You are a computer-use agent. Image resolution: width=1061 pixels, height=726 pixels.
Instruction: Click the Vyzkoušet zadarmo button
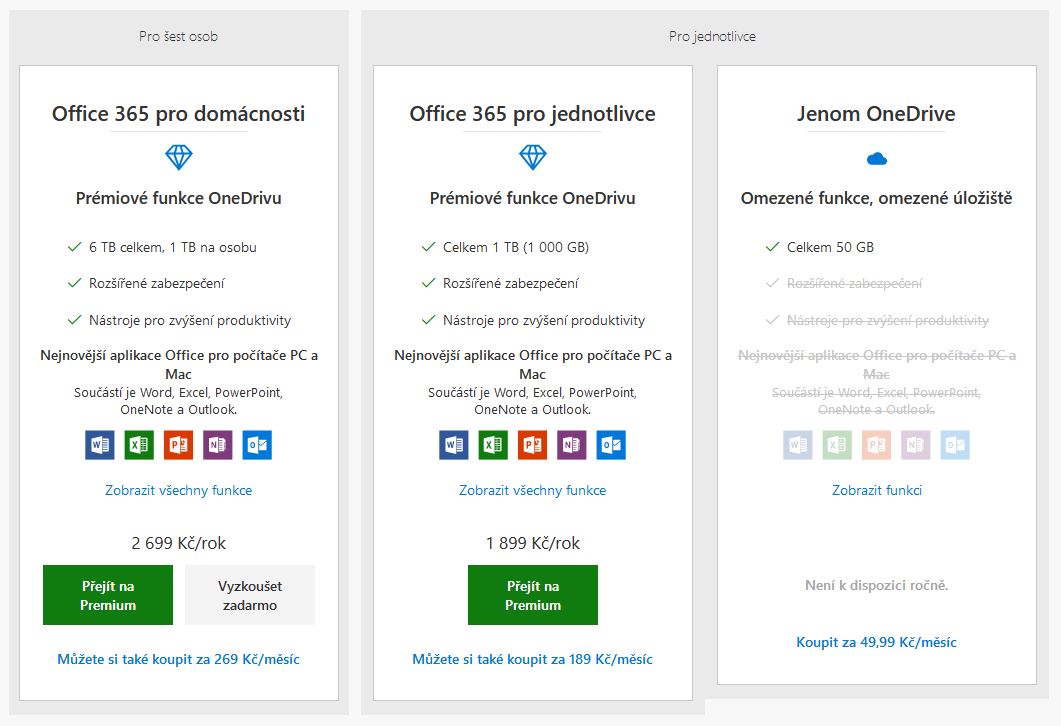[250, 595]
